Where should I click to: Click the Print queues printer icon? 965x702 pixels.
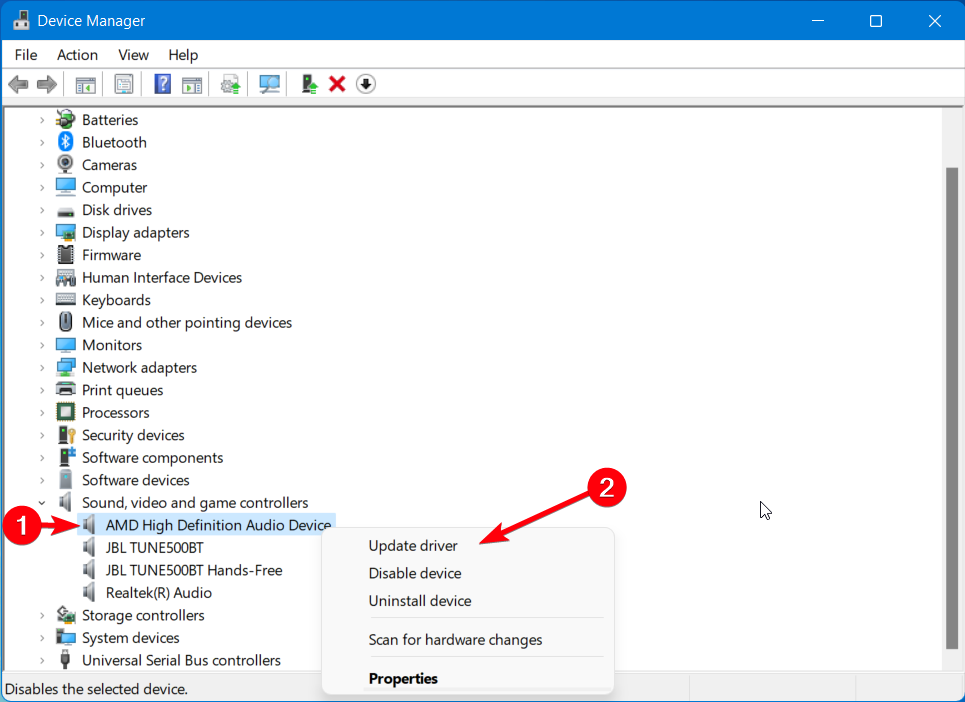point(65,389)
